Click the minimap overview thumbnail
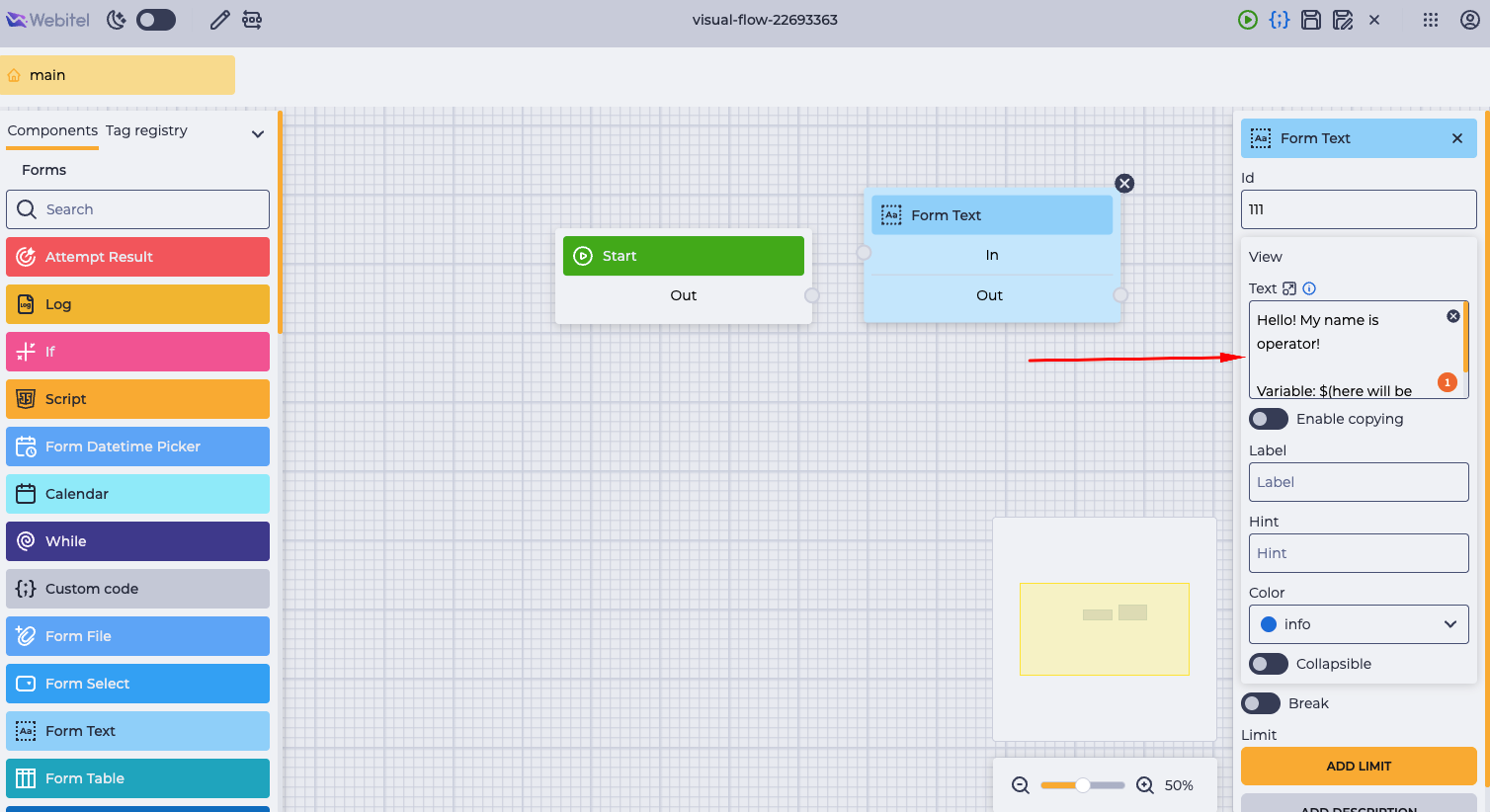1490x812 pixels. click(1105, 629)
